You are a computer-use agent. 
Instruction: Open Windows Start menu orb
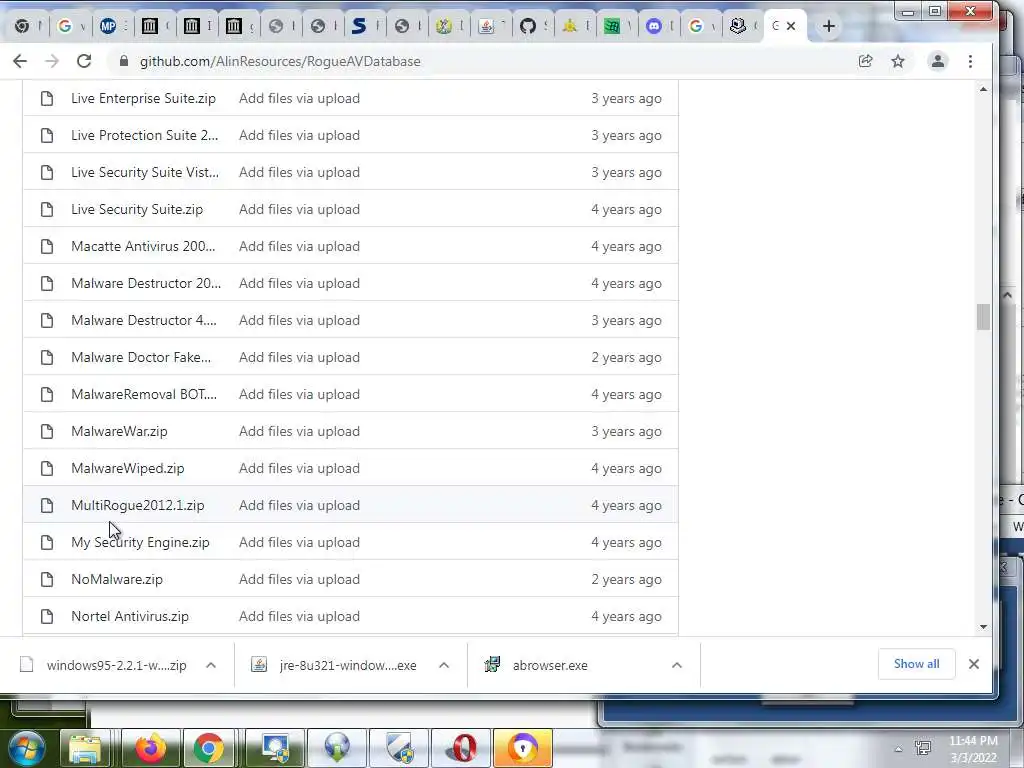coord(25,747)
